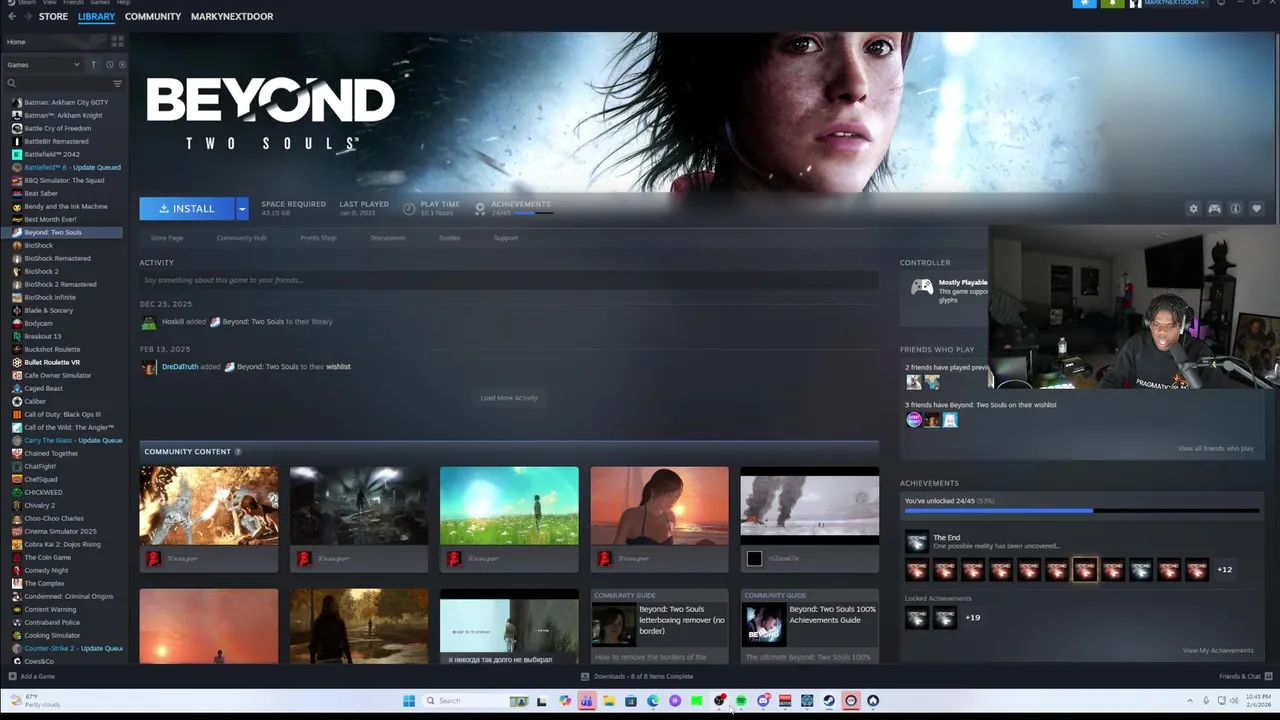Open advanced filter options in sidebar
Image resolution: width=1280 pixels, height=720 pixels.
click(117, 83)
